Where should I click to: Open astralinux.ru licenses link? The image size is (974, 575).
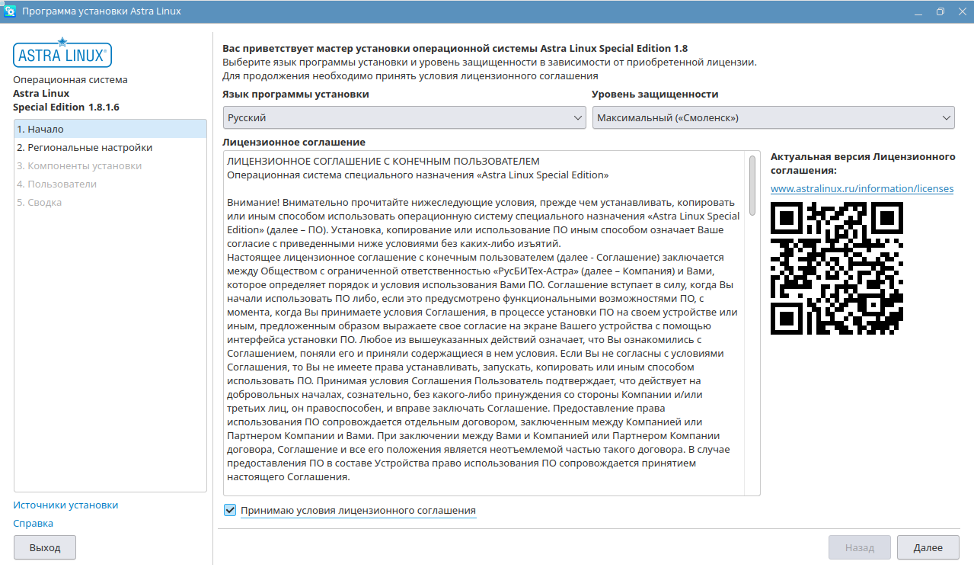(x=861, y=188)
